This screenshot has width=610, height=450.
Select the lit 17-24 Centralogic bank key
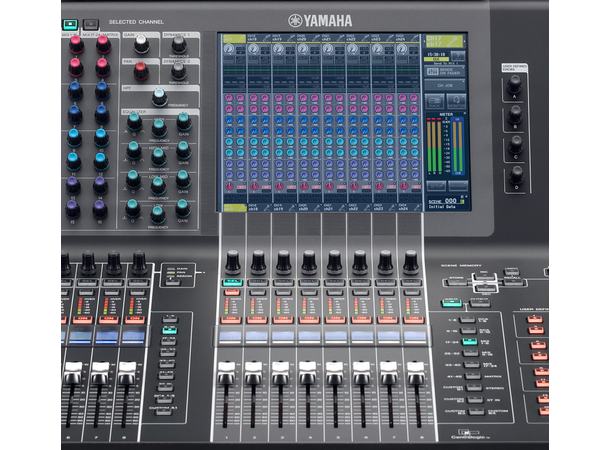(470, 342)
